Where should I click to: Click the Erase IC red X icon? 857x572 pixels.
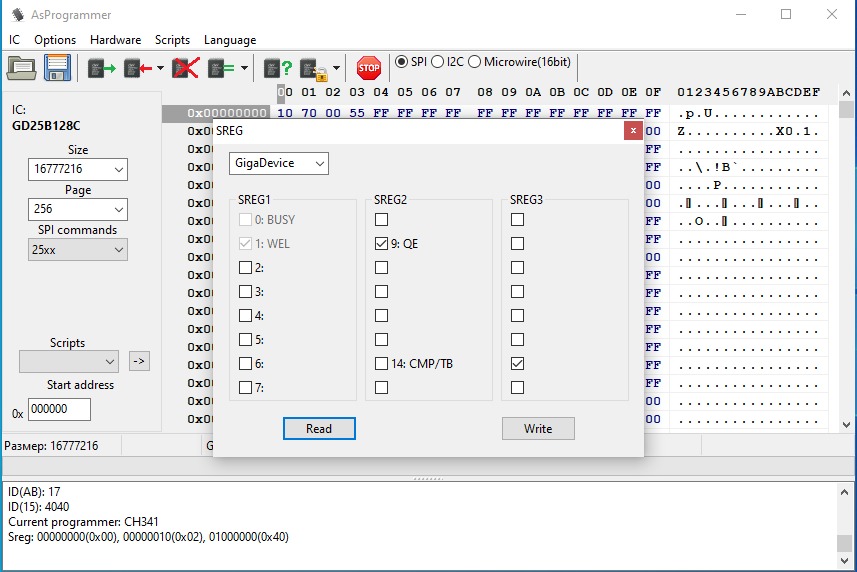point(186,68)
